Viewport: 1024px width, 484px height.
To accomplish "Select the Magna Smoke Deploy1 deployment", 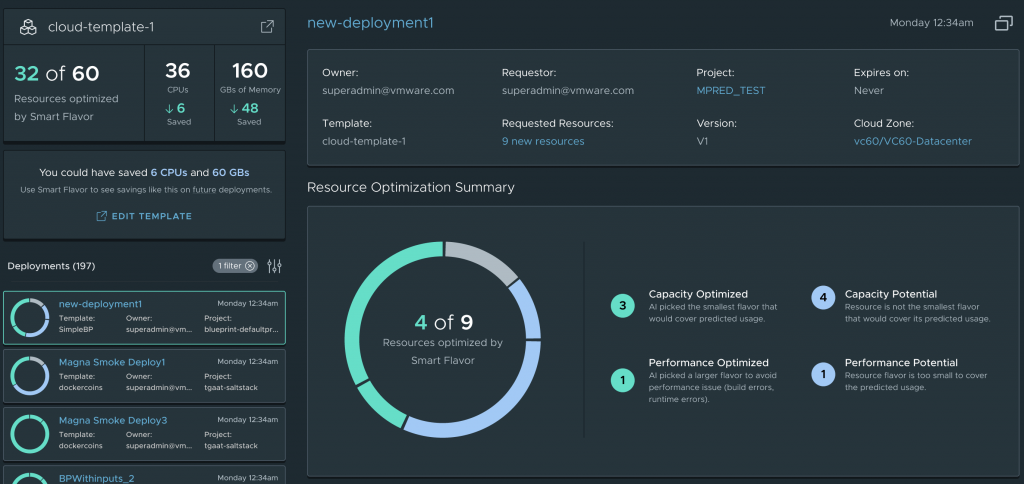I will tap(144, 375).
